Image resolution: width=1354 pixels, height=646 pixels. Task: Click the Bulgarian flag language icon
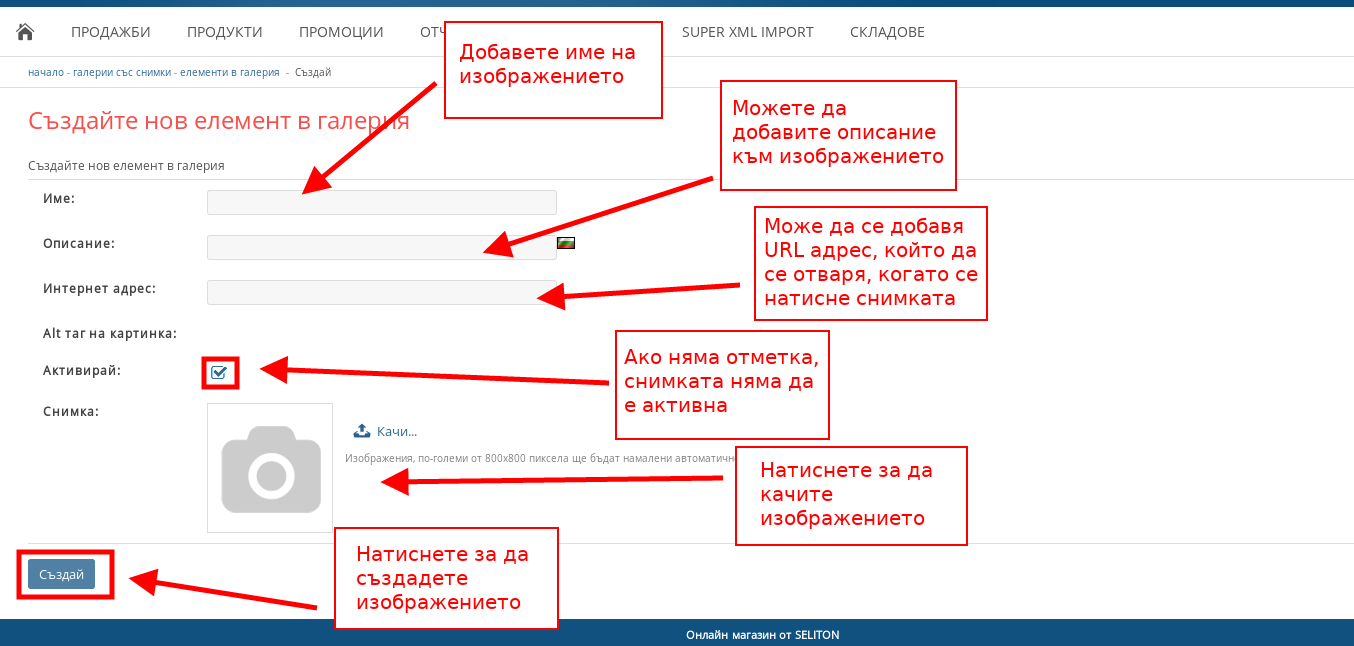[x=566, y=243]
